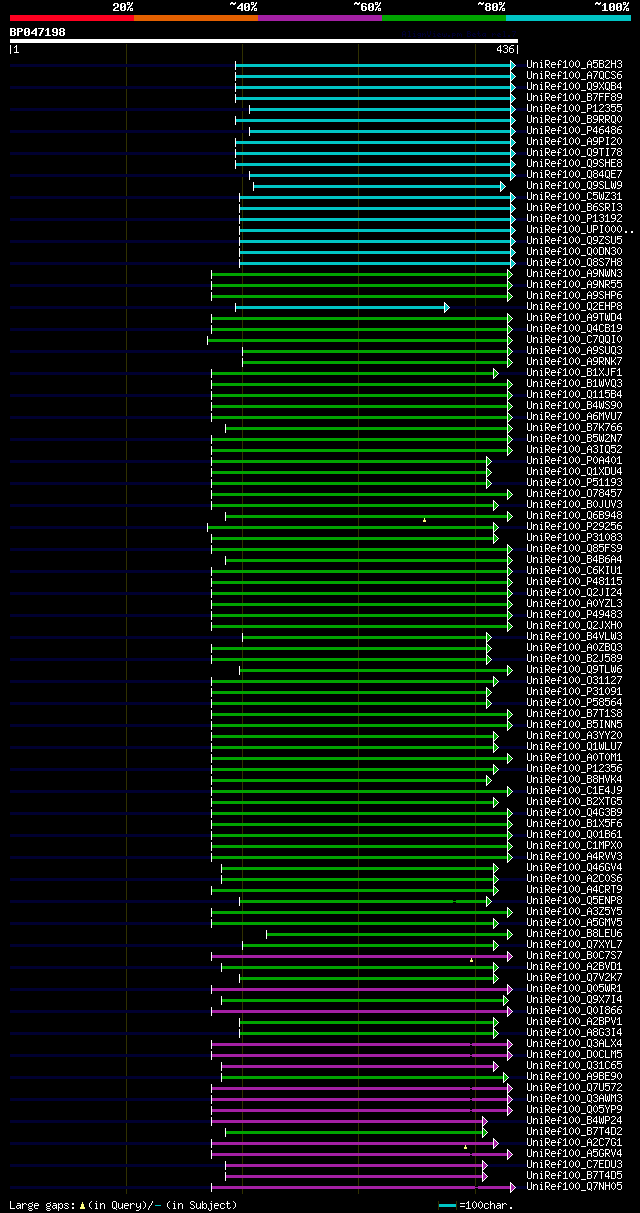The height and width of the screenshot is (1213, 640).
Task: Click the purple alignment bar for UniRef100_B0C7S7
Action: coord(361,956)
